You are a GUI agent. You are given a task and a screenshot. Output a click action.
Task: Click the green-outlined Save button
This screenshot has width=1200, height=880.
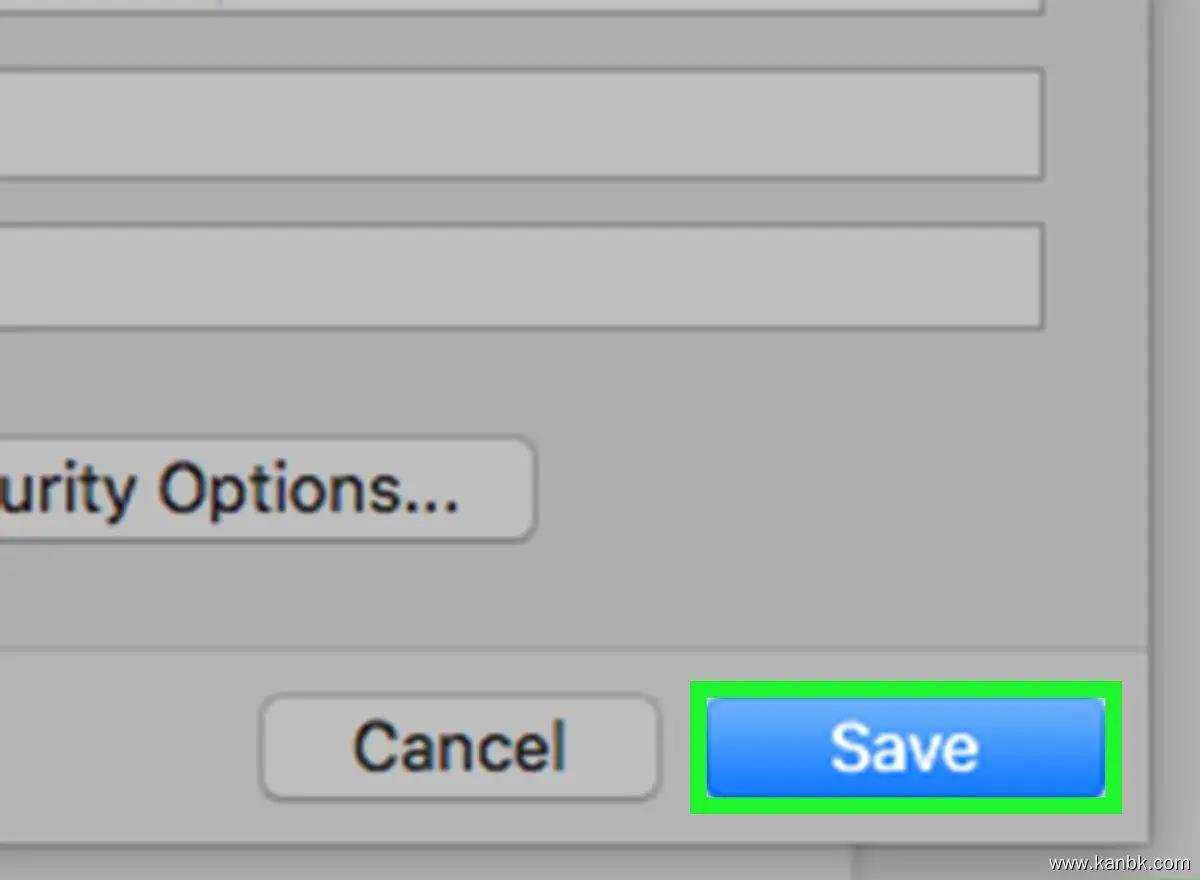click(x=905, y=747)
